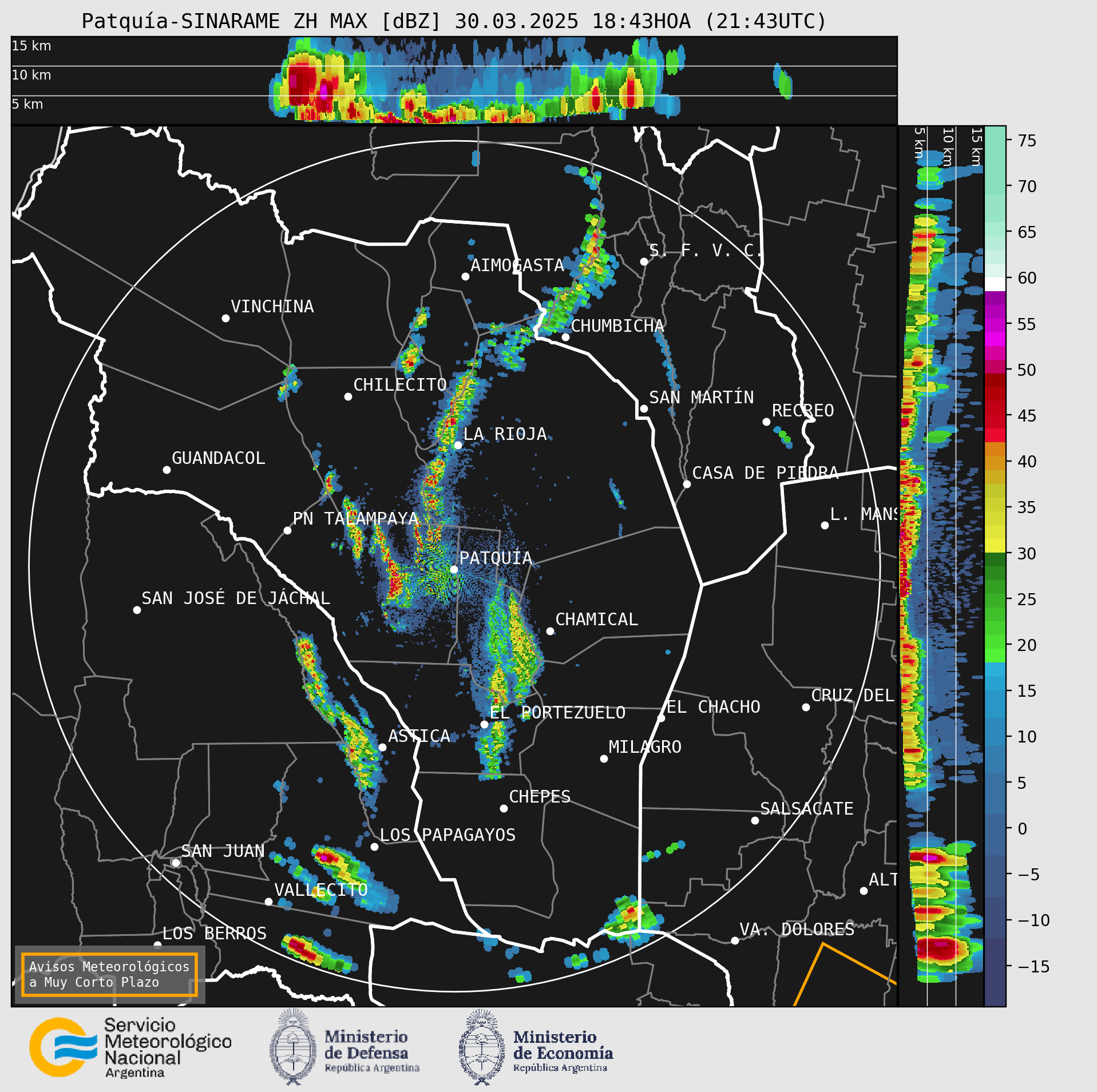Click the S. F. V. C. city dot
Image resolution: width=1097 pixels, height=1092 pixels.
[644, 261]
